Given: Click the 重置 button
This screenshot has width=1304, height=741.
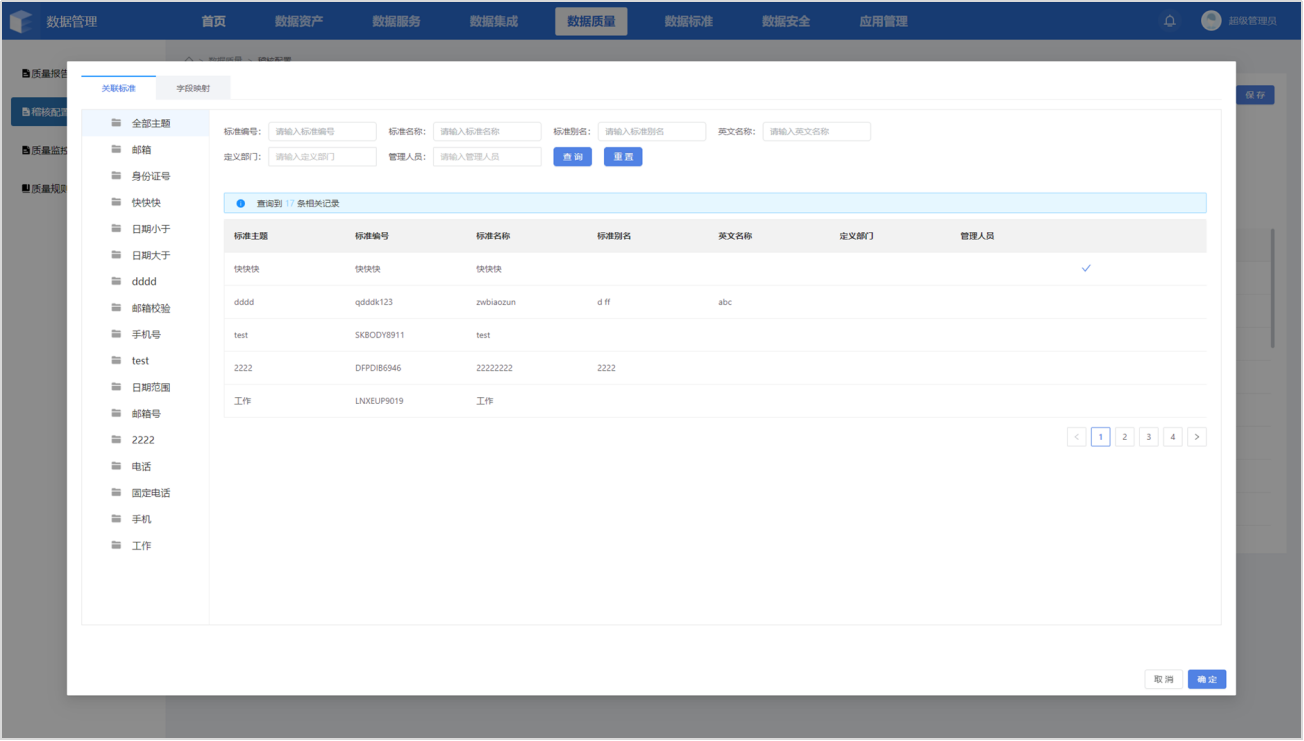Looking at the screenshot, I should point(623,157).
